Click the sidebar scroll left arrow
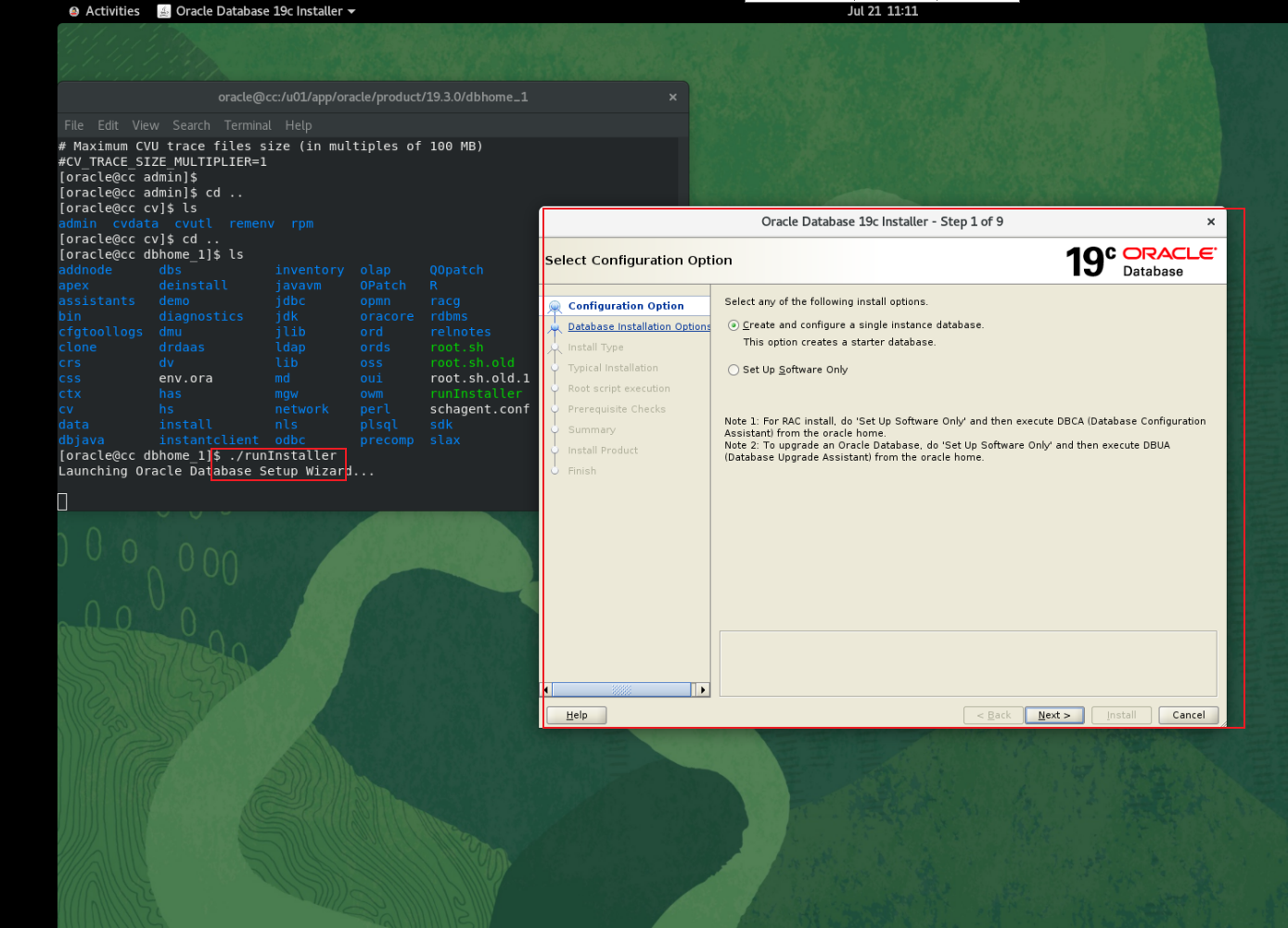This screenshot has height=928, width=1288. pyautogui.click(x=547, y=690)
